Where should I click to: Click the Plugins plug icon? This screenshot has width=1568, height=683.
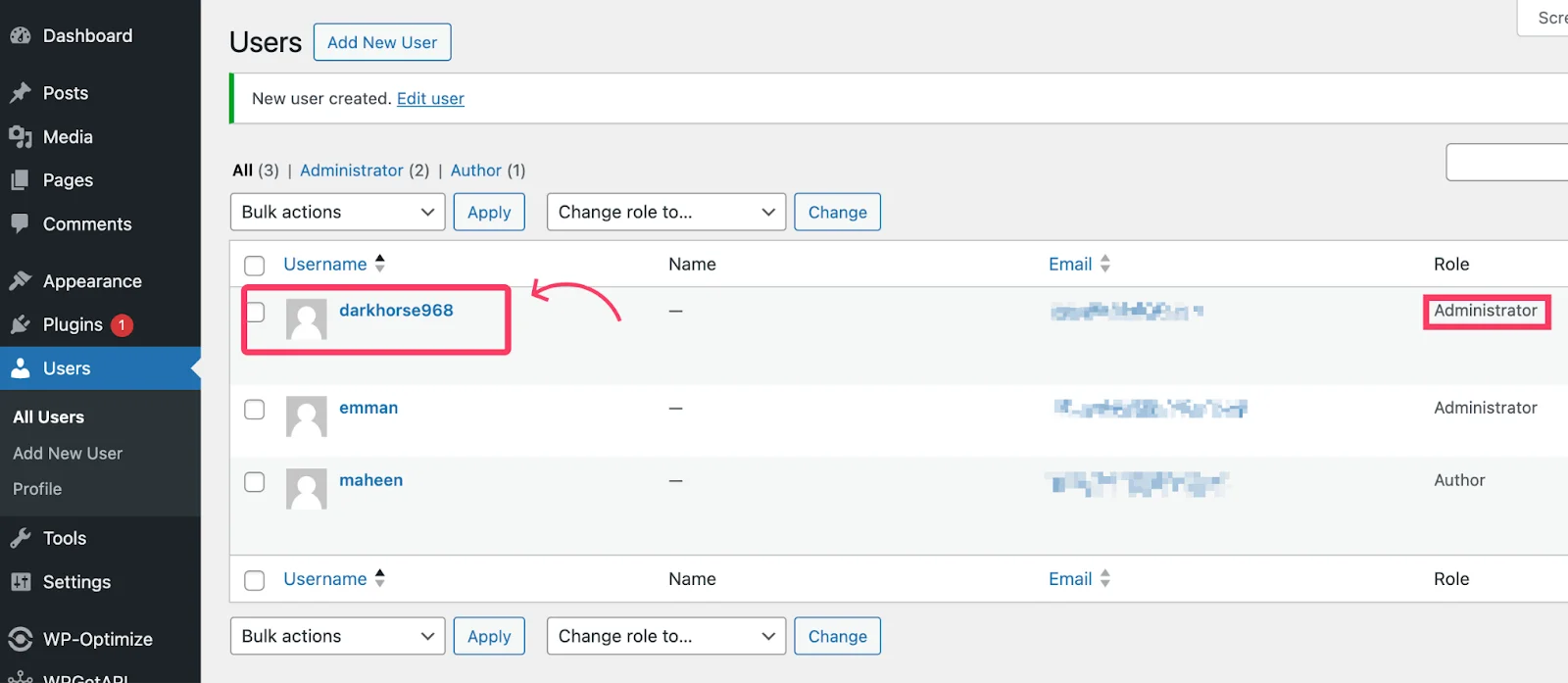click(x=21, y=324)
